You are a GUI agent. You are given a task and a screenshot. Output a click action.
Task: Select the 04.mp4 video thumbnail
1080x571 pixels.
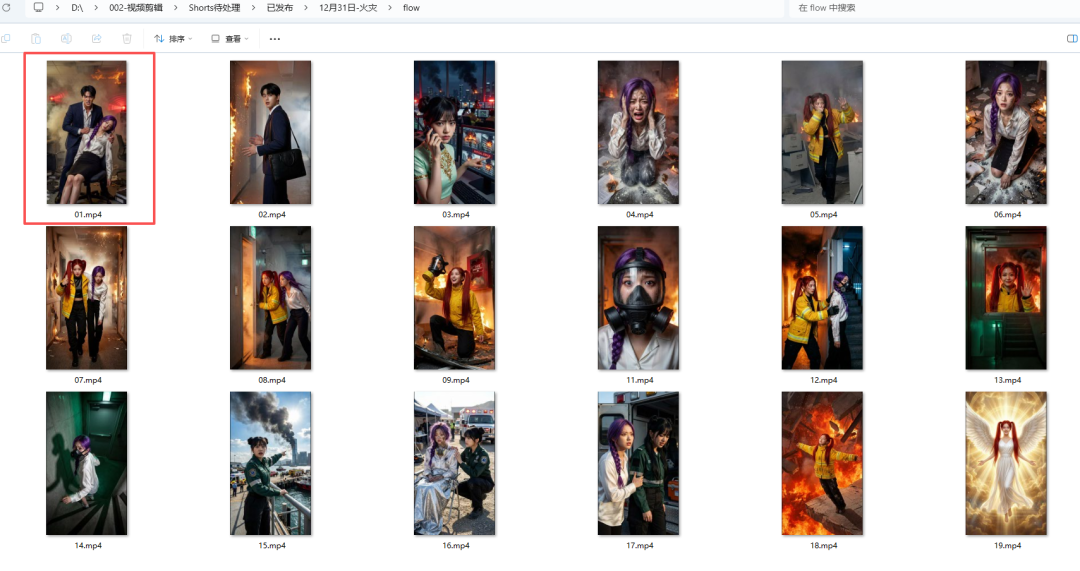(638, 132)
